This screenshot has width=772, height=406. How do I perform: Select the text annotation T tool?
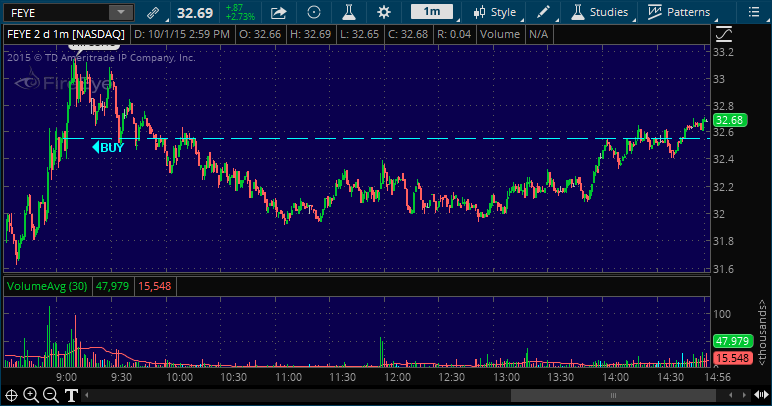[72, 395]
